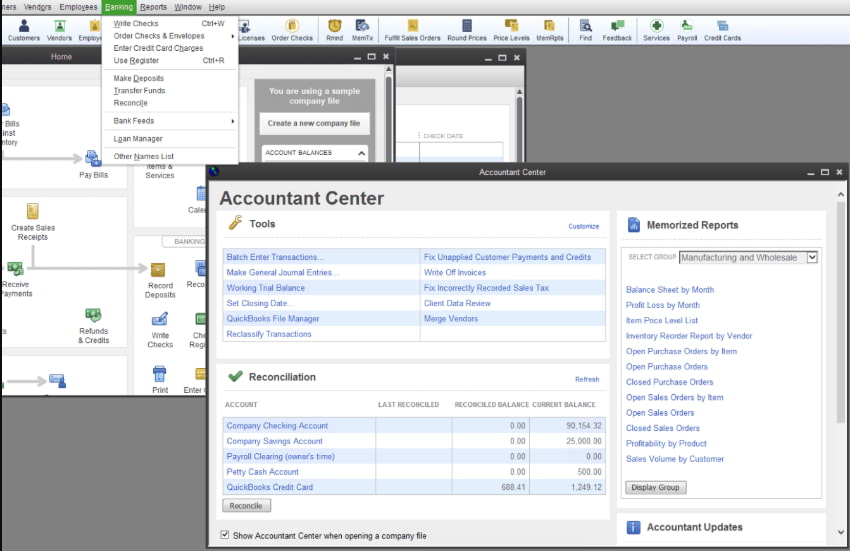The height and width of the screenshot is (551, 850).
Task: Open Client Data Review link
Action: [457, 303]
